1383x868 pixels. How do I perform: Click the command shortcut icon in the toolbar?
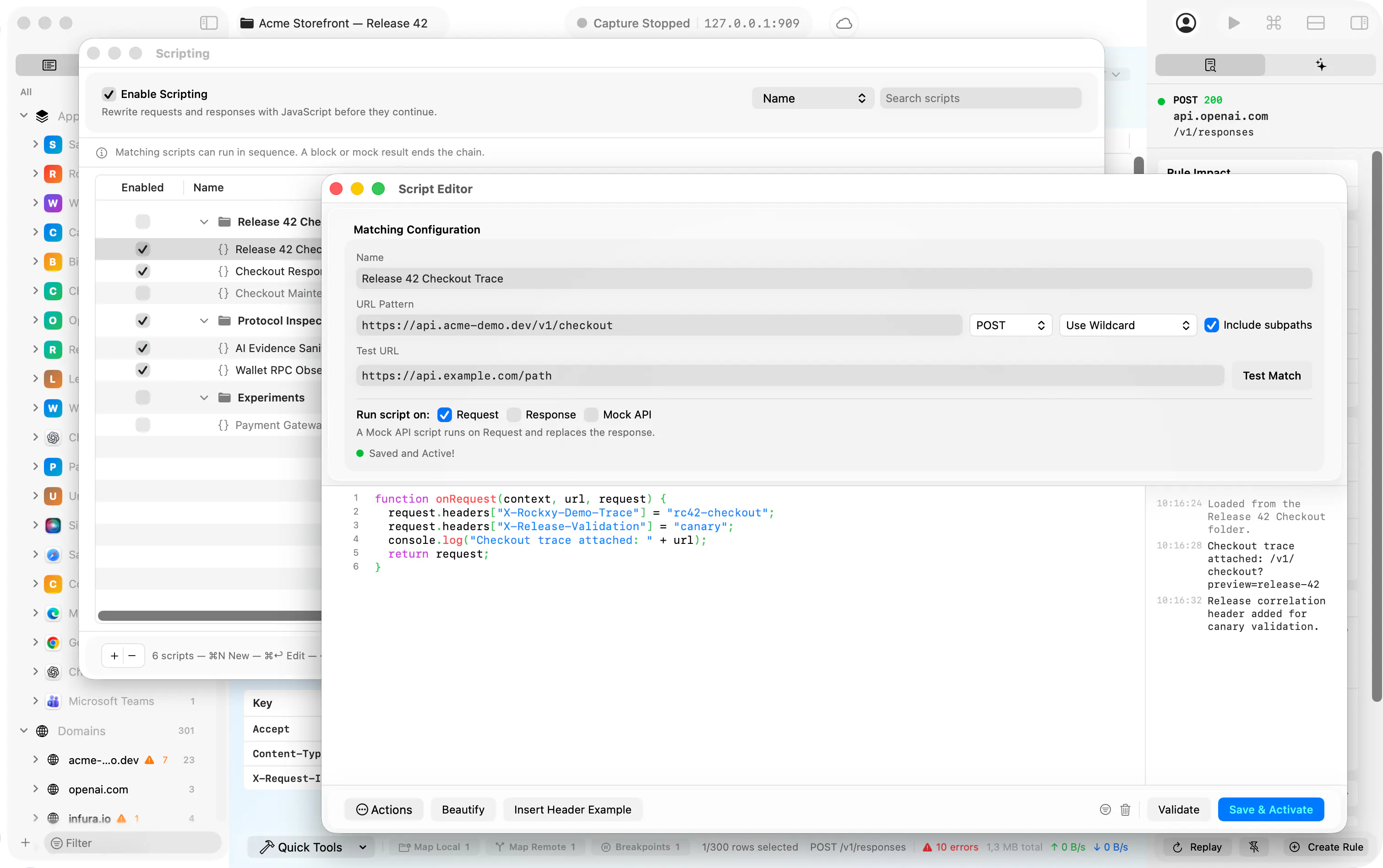(x=1274, y=23)
